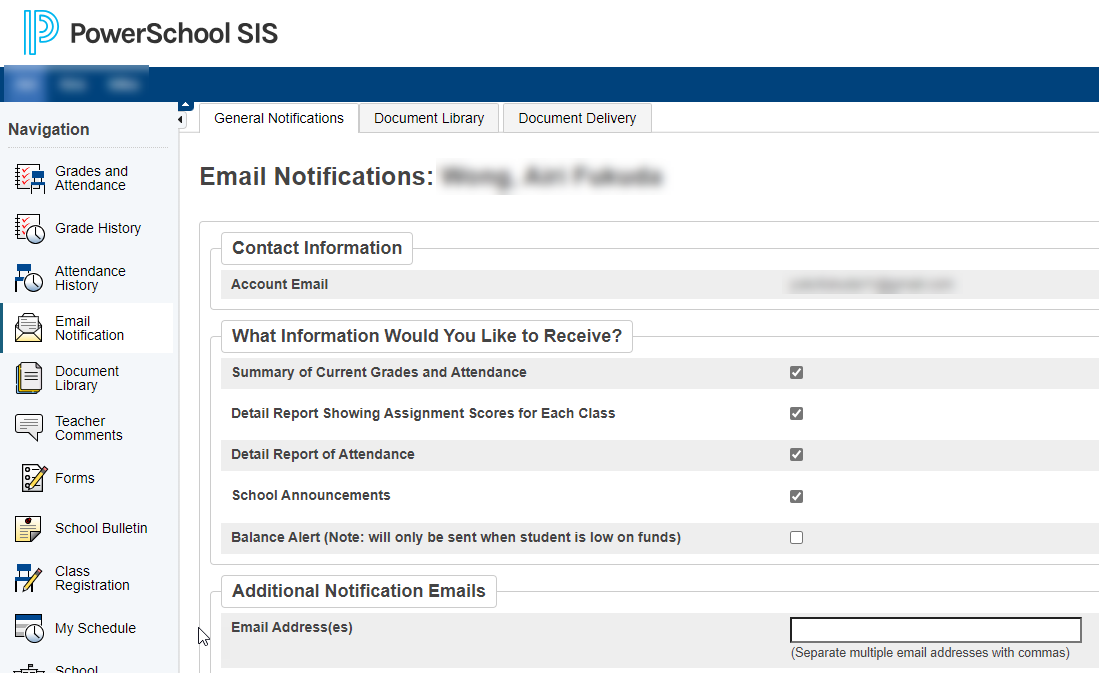Select the Class Registration icon
This screenshot has width=1099, height=673.
[x=30, y=578]
